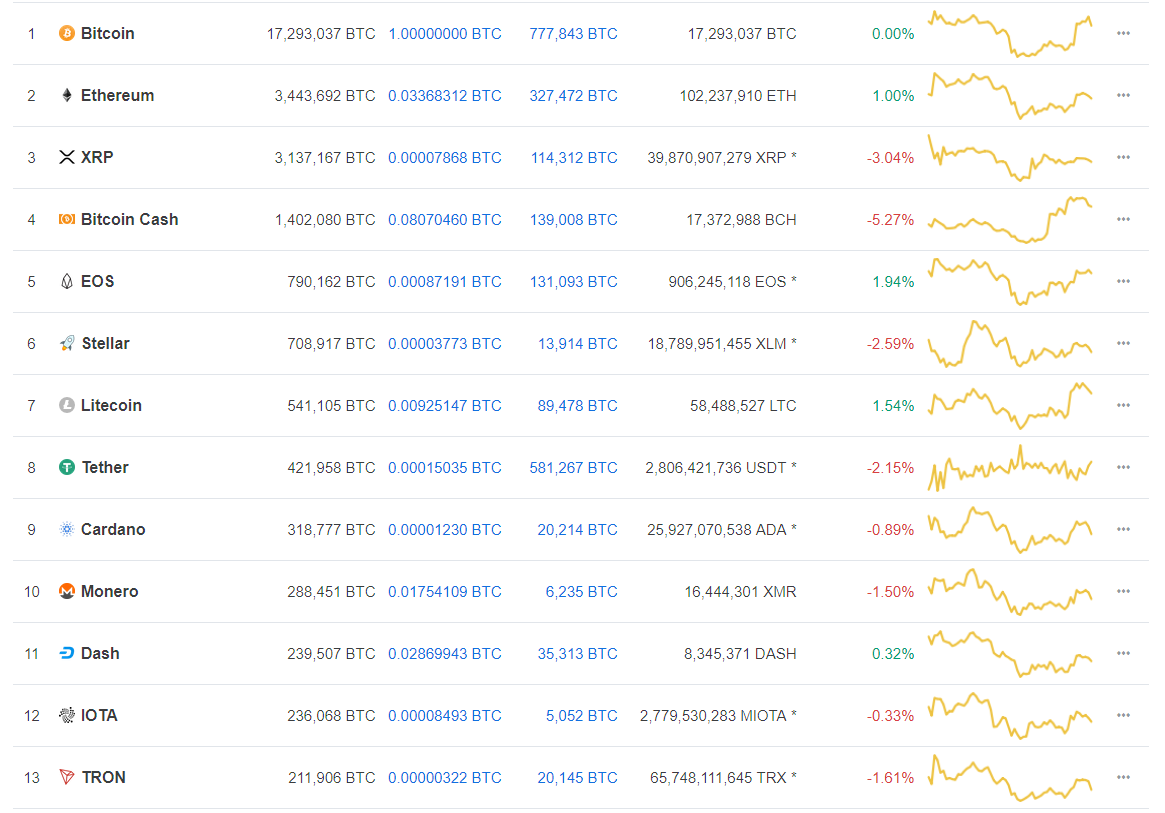Open the EOS coin name link
Viewport: 1165px width, 813px height.
(98, 282)
